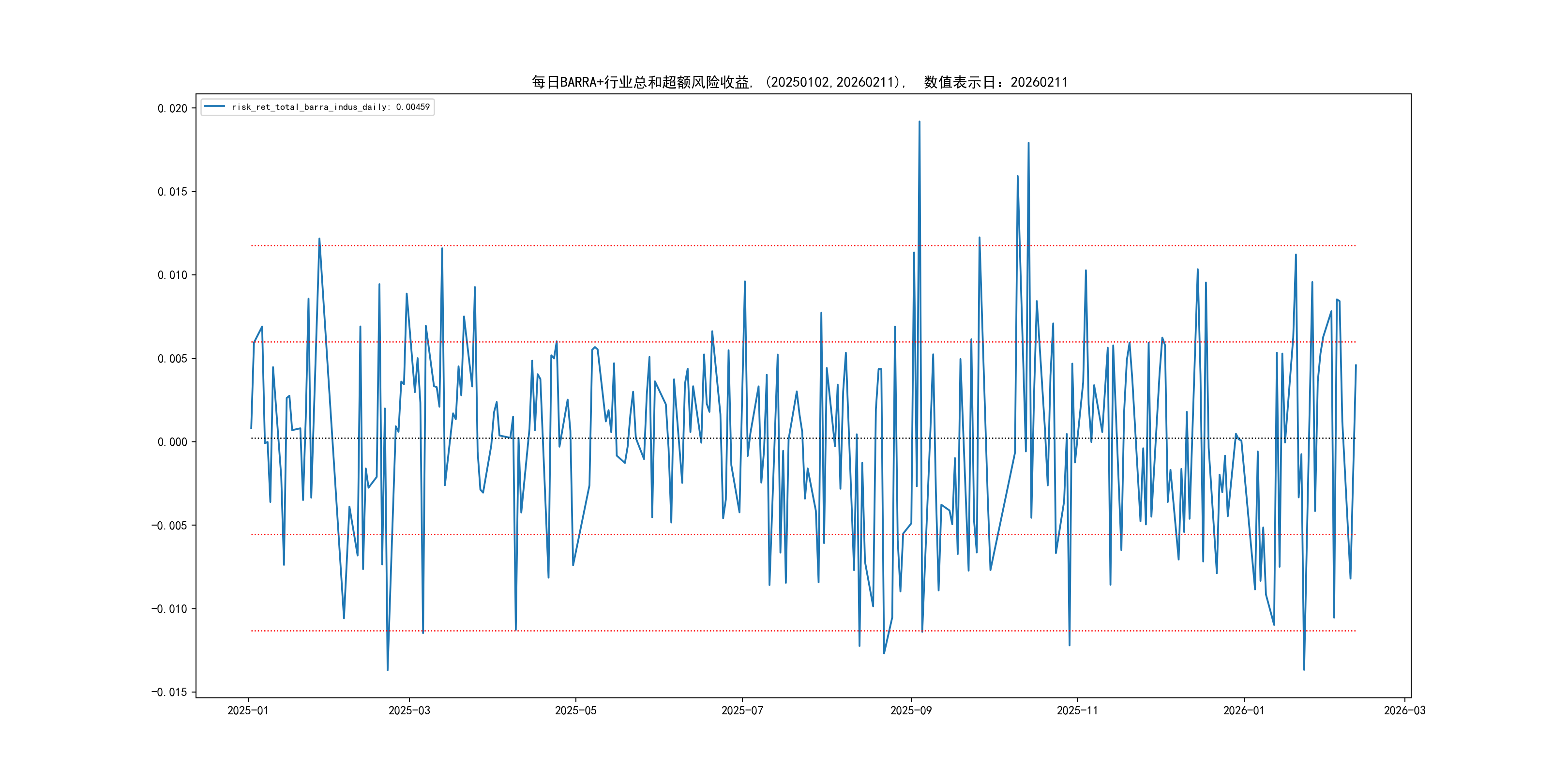1568x784 pixels.
Task: Click the blue line swatch in legend
Action: tap(214, 106)
